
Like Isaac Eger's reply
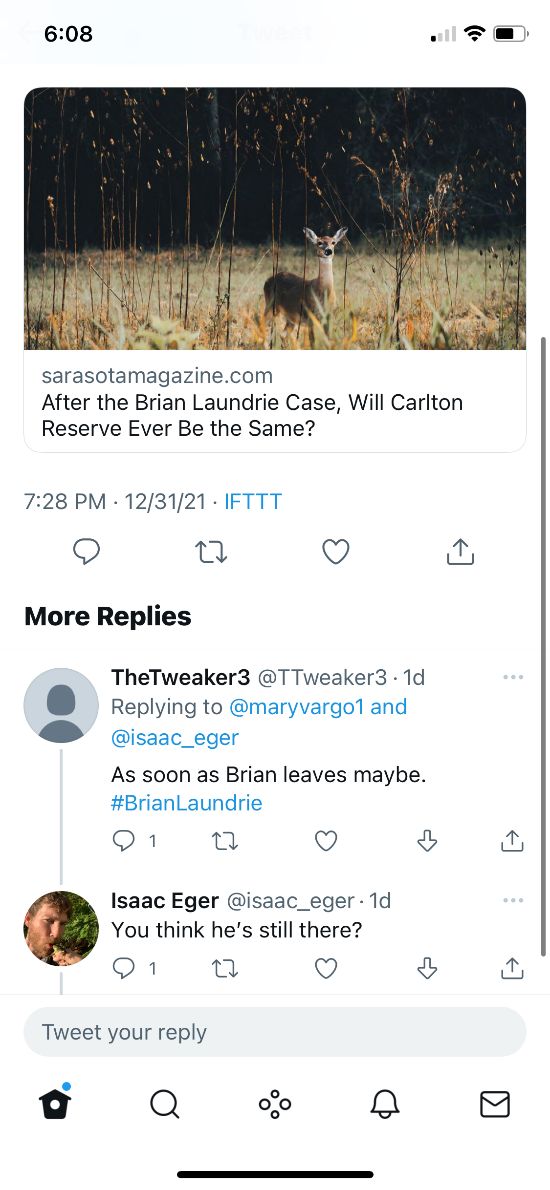[x=325, y=968]
